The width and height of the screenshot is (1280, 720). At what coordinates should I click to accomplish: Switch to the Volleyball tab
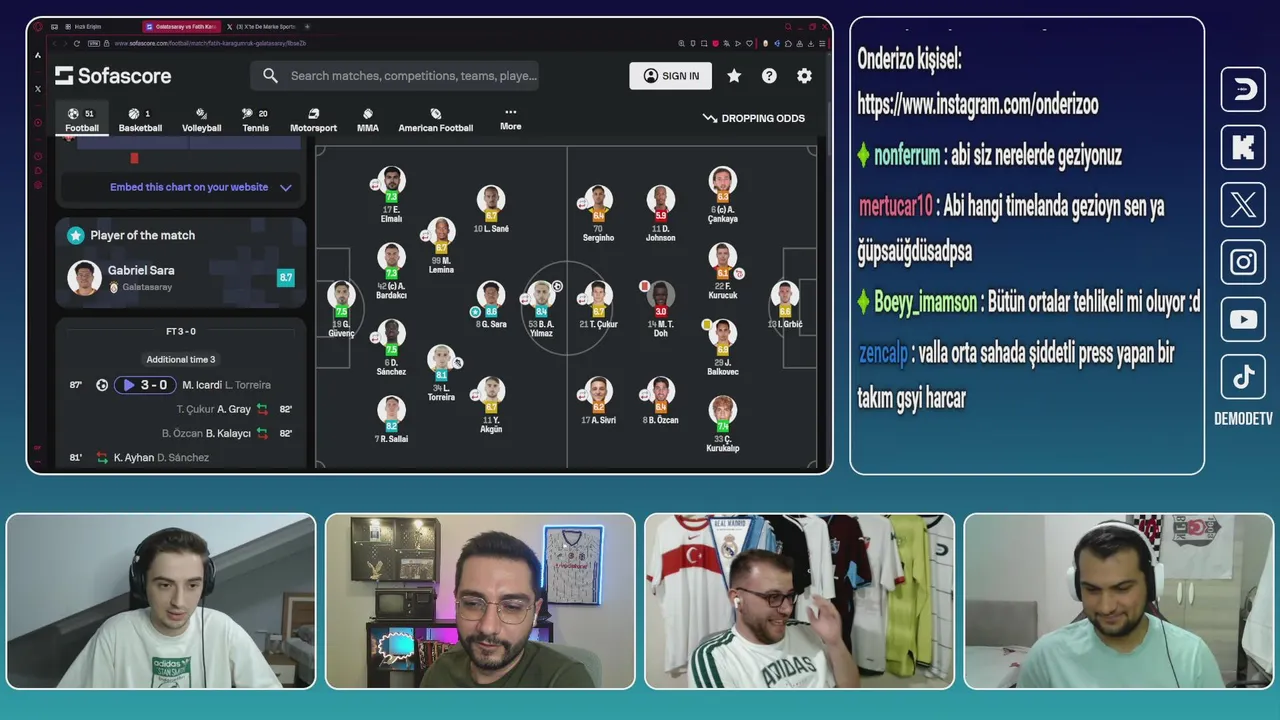point(201,120)
